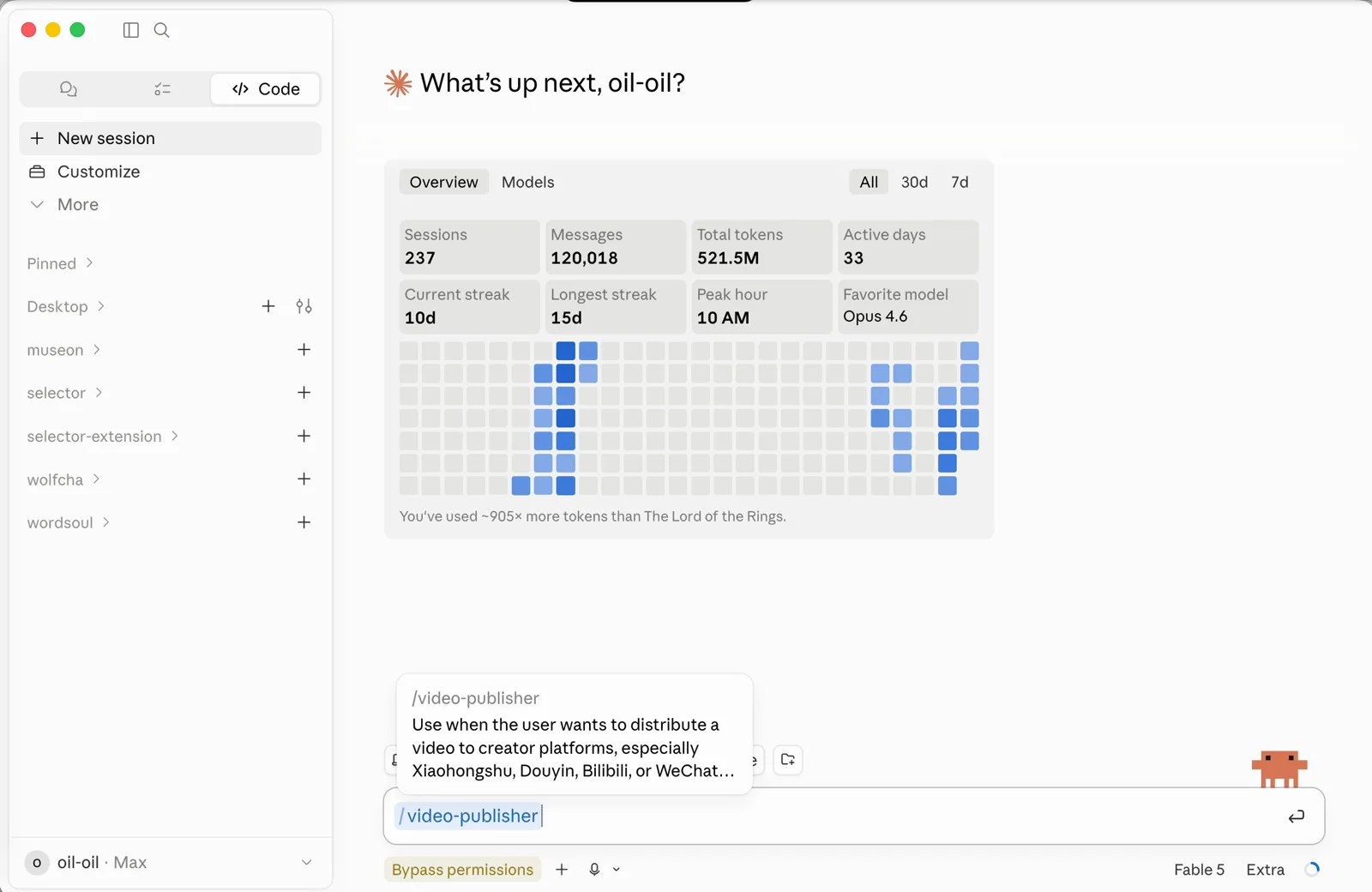Send the message with the return arrow
The width and height of the screenshot is (1372, 892).
1297,817
